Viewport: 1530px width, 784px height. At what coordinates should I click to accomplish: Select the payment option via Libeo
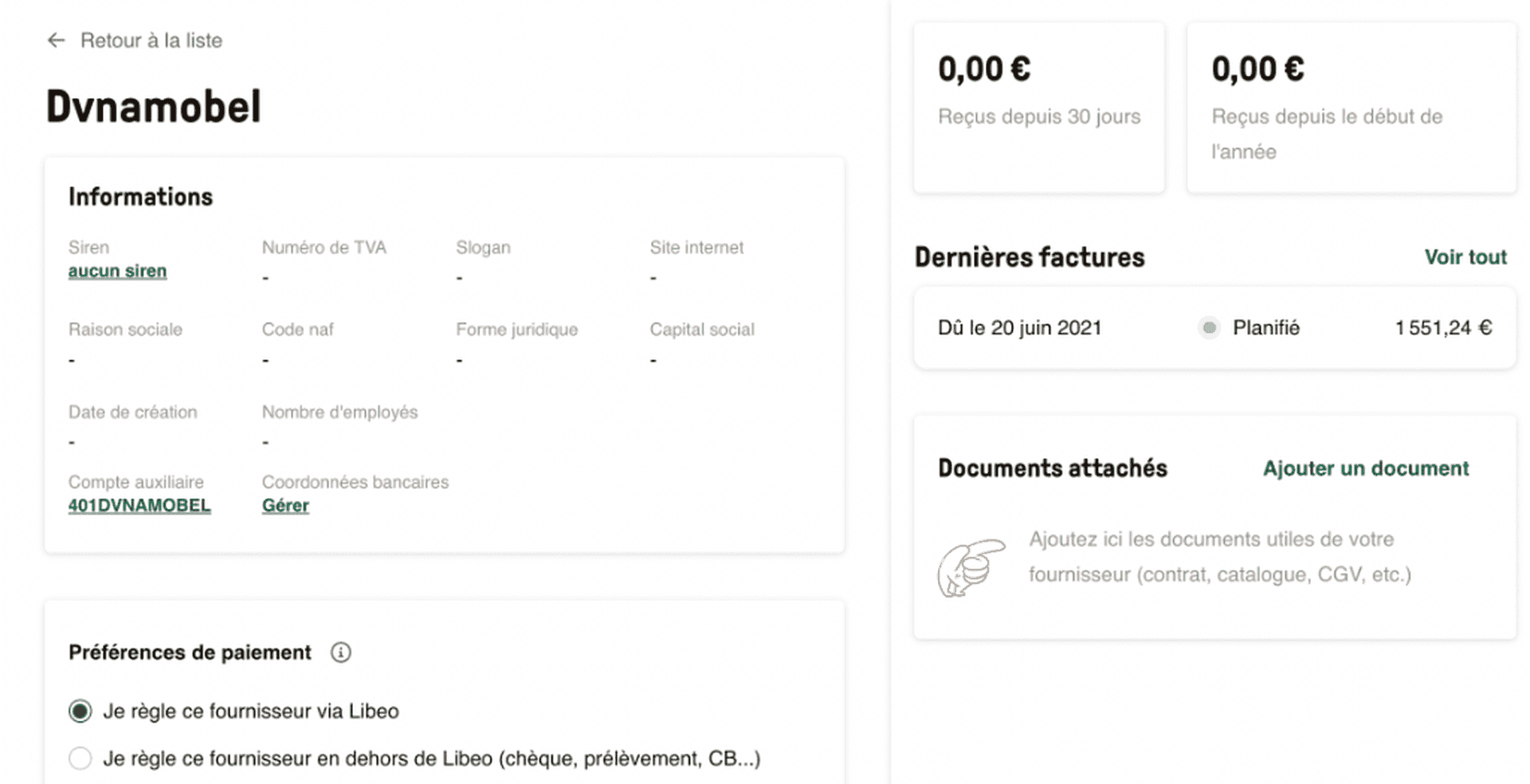[80, 711]
